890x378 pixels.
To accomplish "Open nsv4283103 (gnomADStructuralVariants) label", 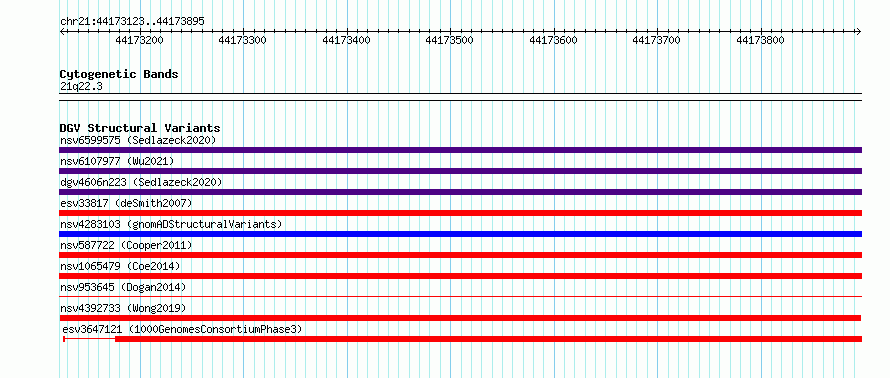I will (171, 224).
